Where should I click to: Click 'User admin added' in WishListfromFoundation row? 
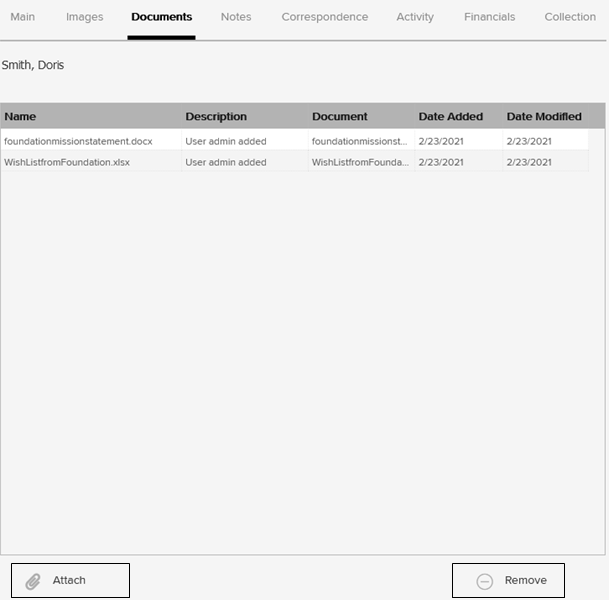pos(245,162)
